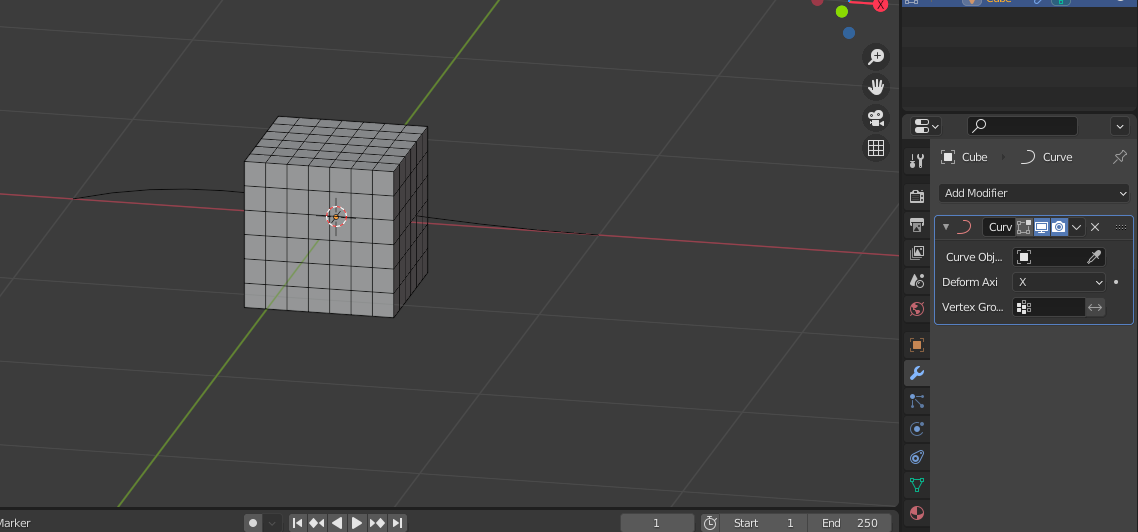Jump to the previous keyframe
The width and height of the screenshot is (1138, 532).
(317, 523)
